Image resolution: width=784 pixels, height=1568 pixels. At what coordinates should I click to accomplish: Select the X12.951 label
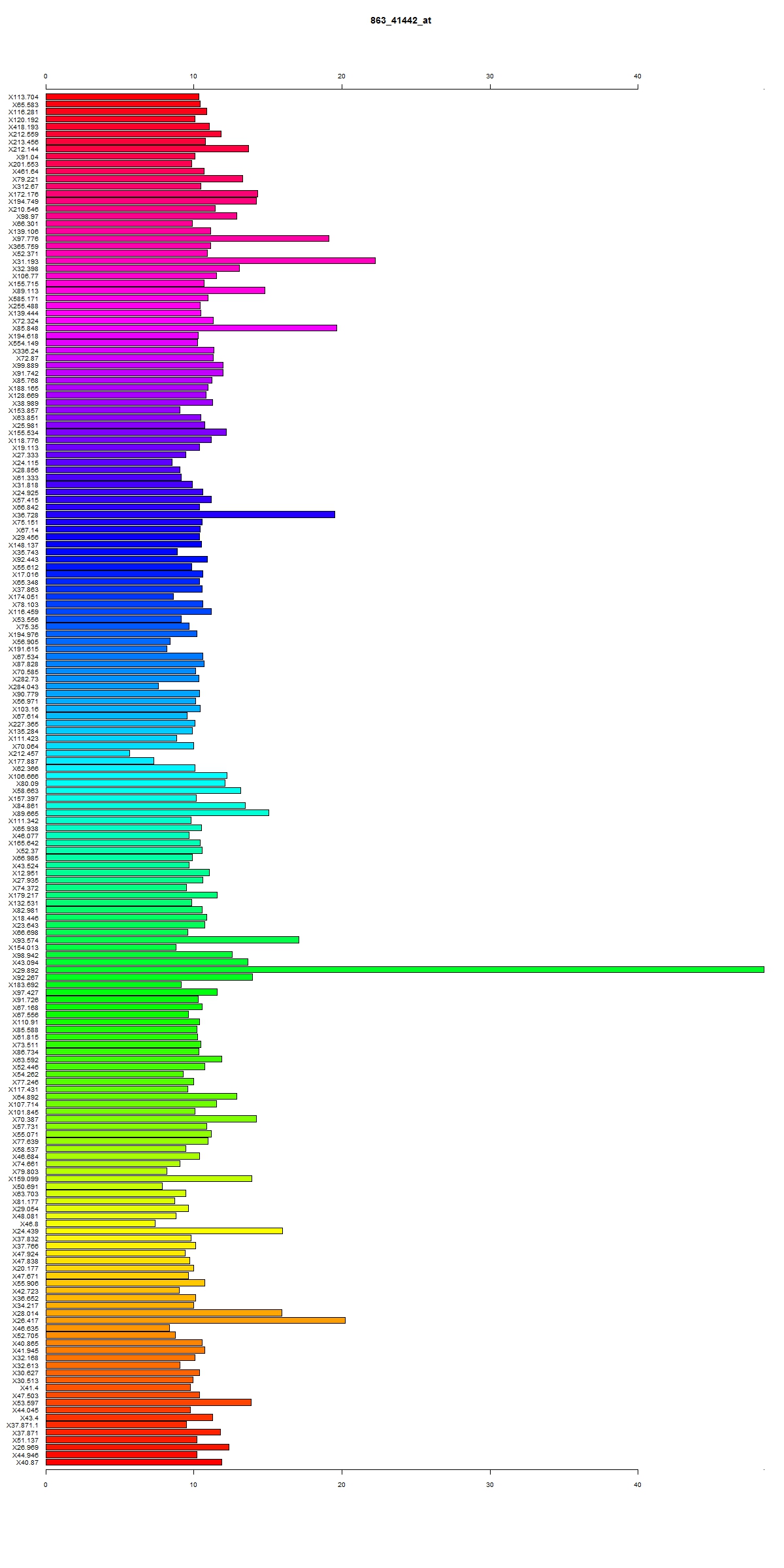[x=25, y=873]
